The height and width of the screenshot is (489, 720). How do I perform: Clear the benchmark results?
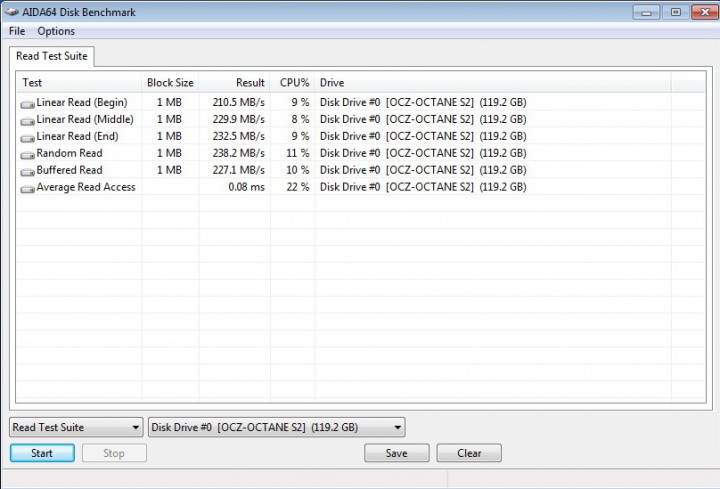pyautogui.click(x=469, y=453)
